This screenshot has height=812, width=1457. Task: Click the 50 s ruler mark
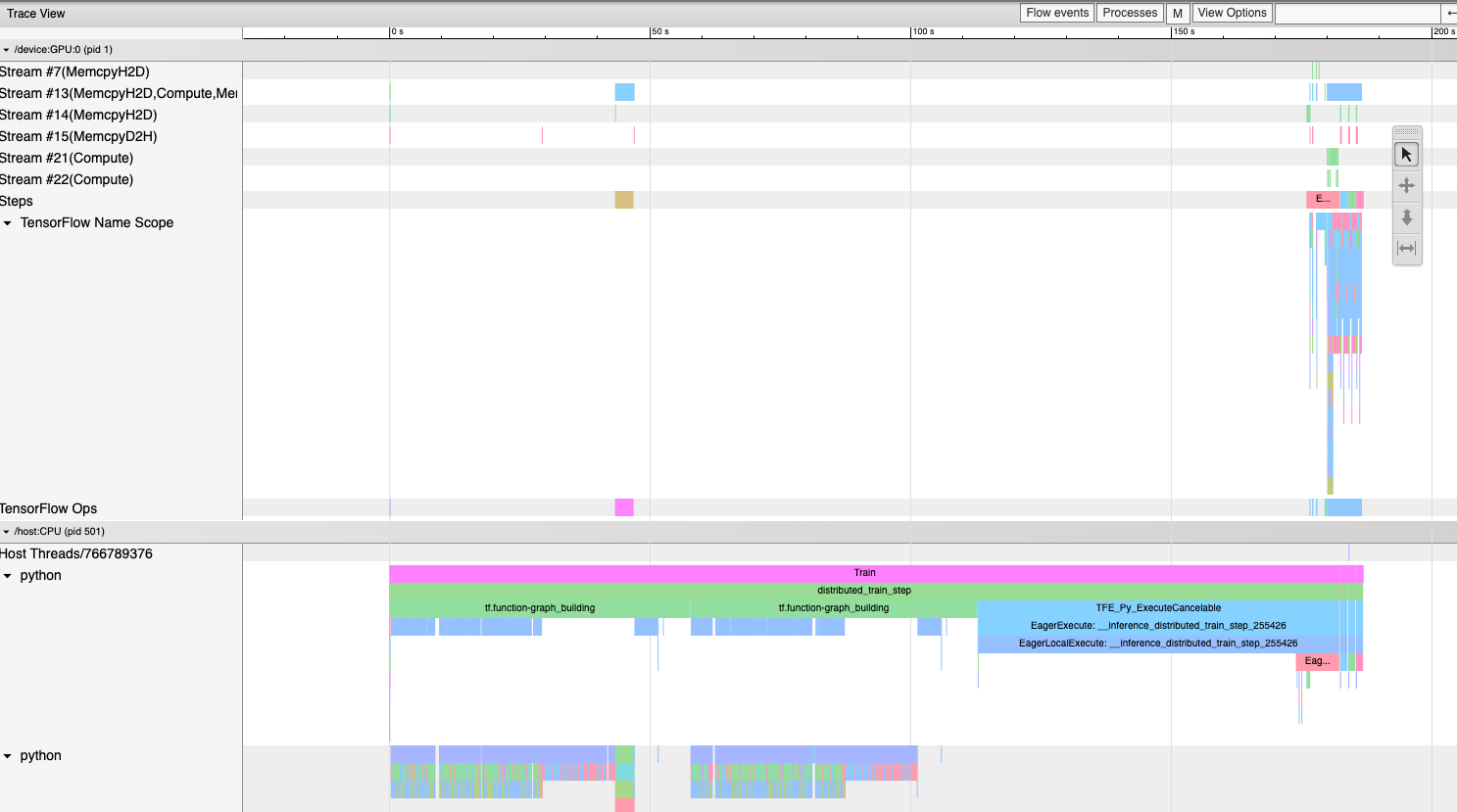point(660,32)
